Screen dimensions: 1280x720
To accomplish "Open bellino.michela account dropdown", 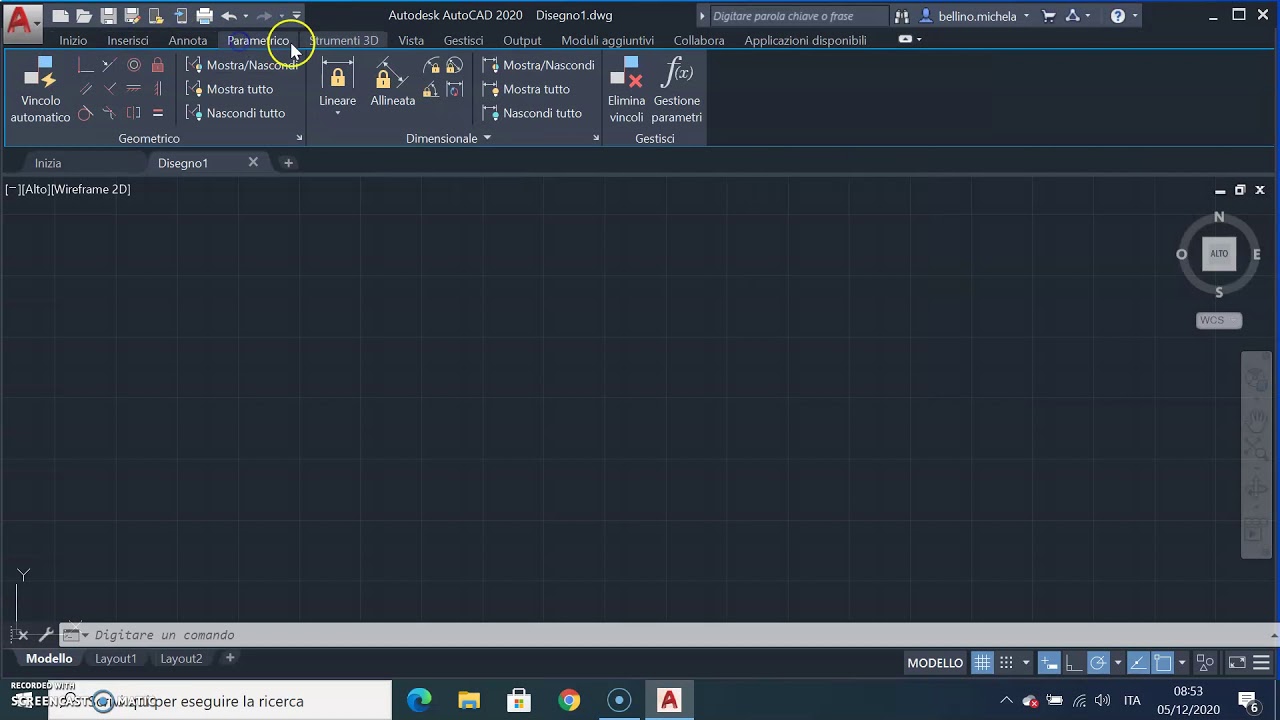I will coord(974,16).
